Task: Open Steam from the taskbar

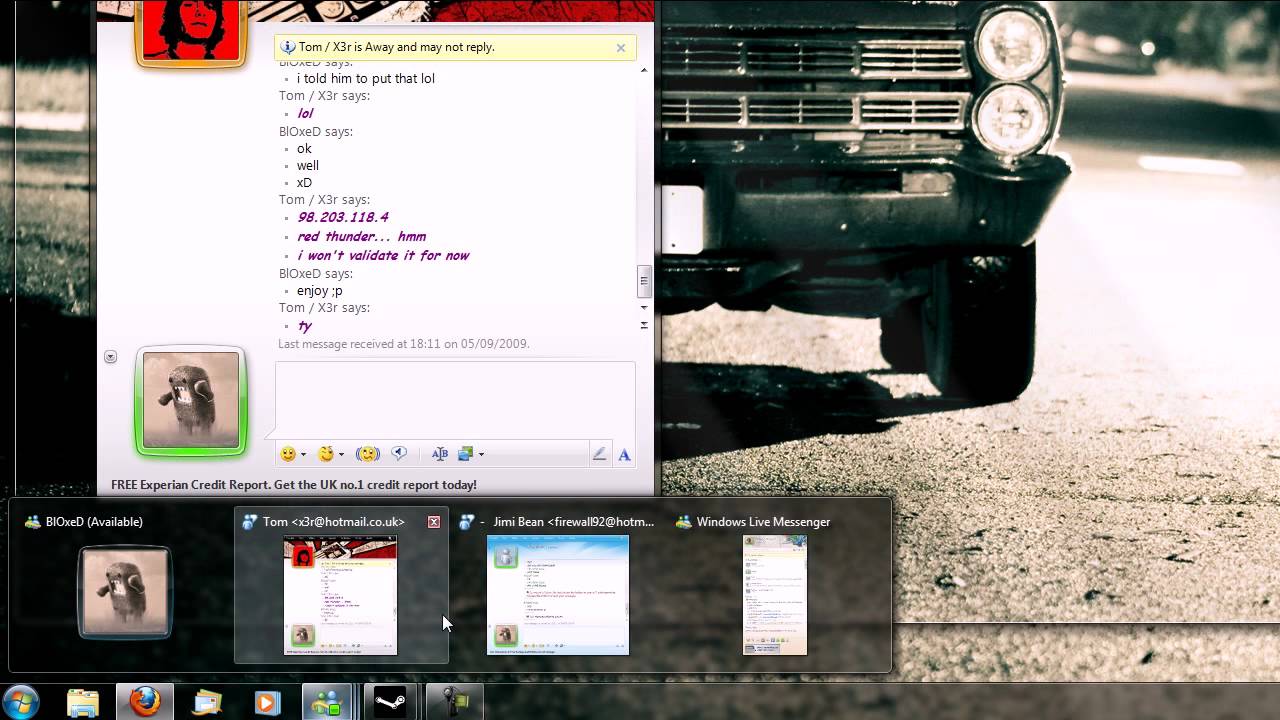Action: tap(389, 702)
